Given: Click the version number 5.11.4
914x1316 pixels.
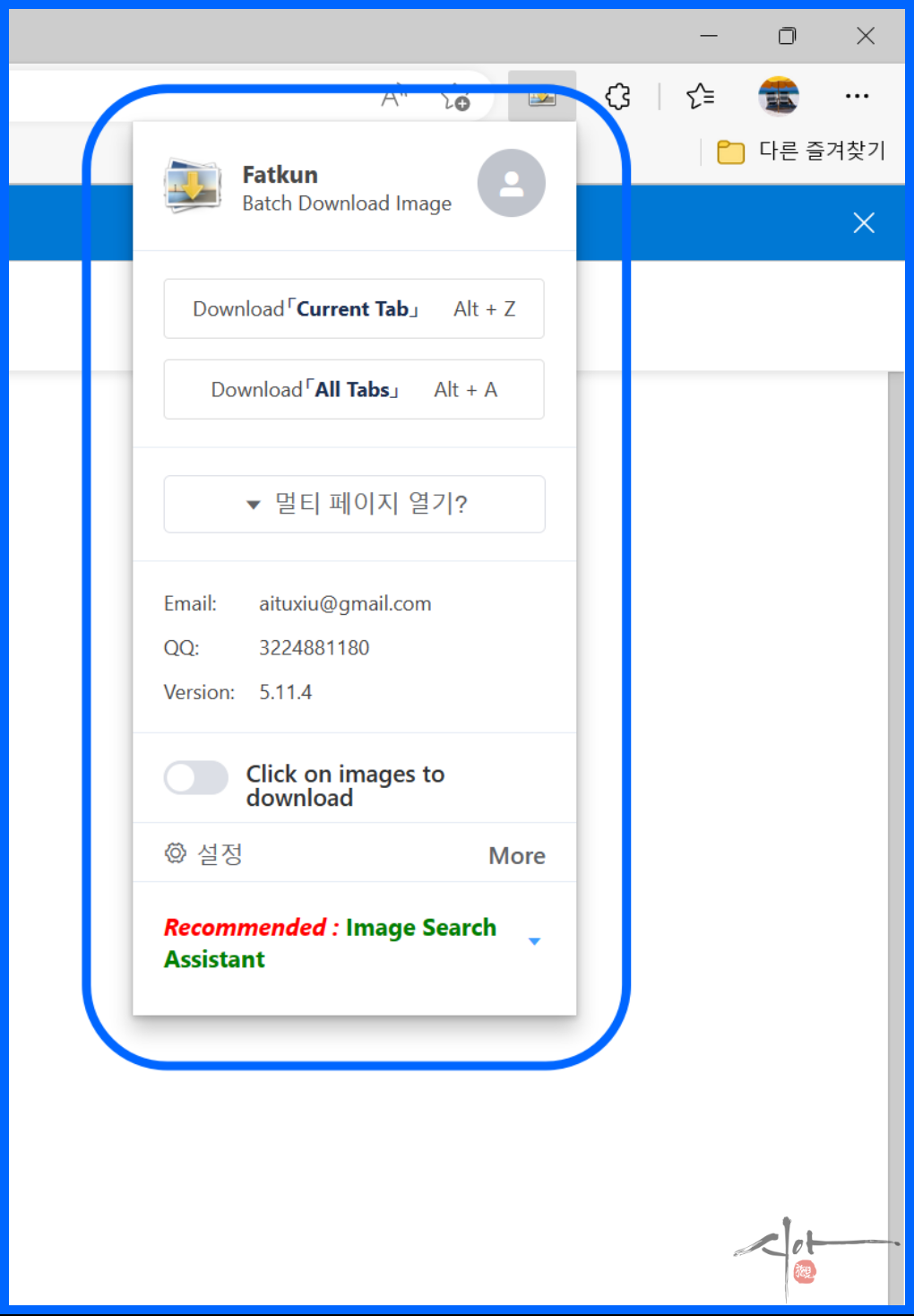Looking at the screenshot, I should [x=285, y=692].
